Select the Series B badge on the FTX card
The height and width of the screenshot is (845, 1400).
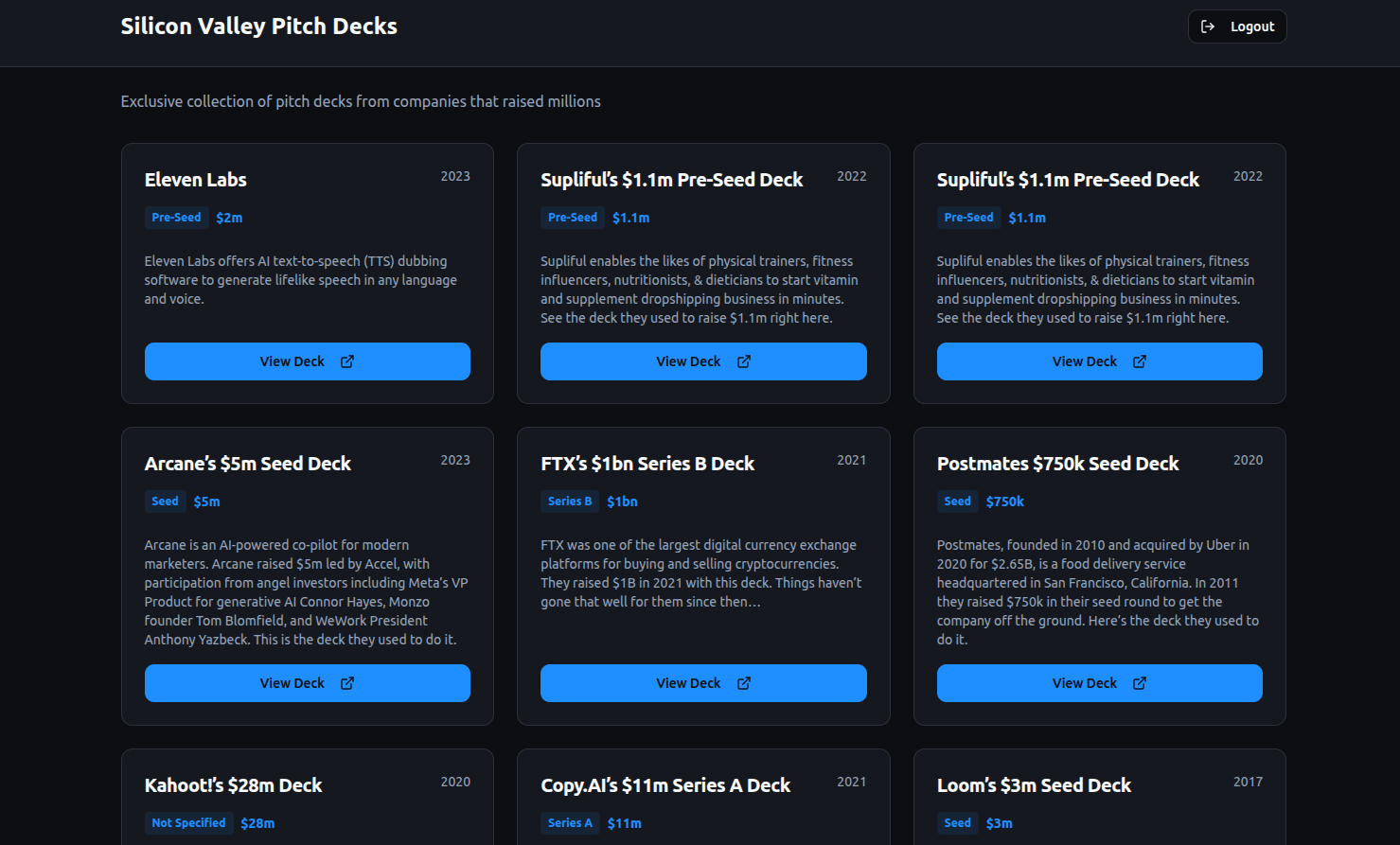click(570, 502)
